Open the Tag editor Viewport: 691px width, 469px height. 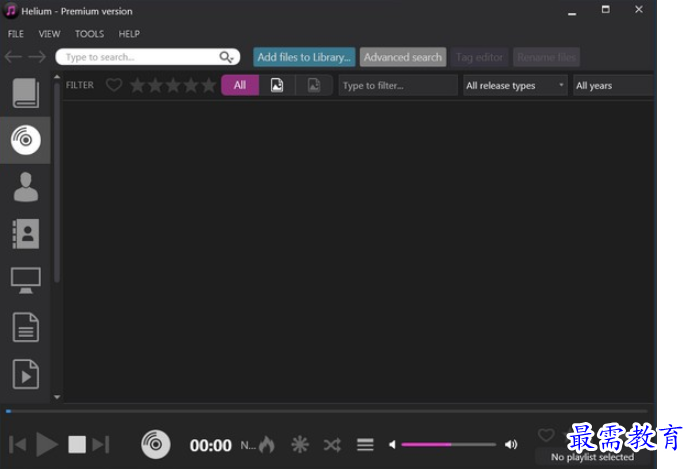479,57
